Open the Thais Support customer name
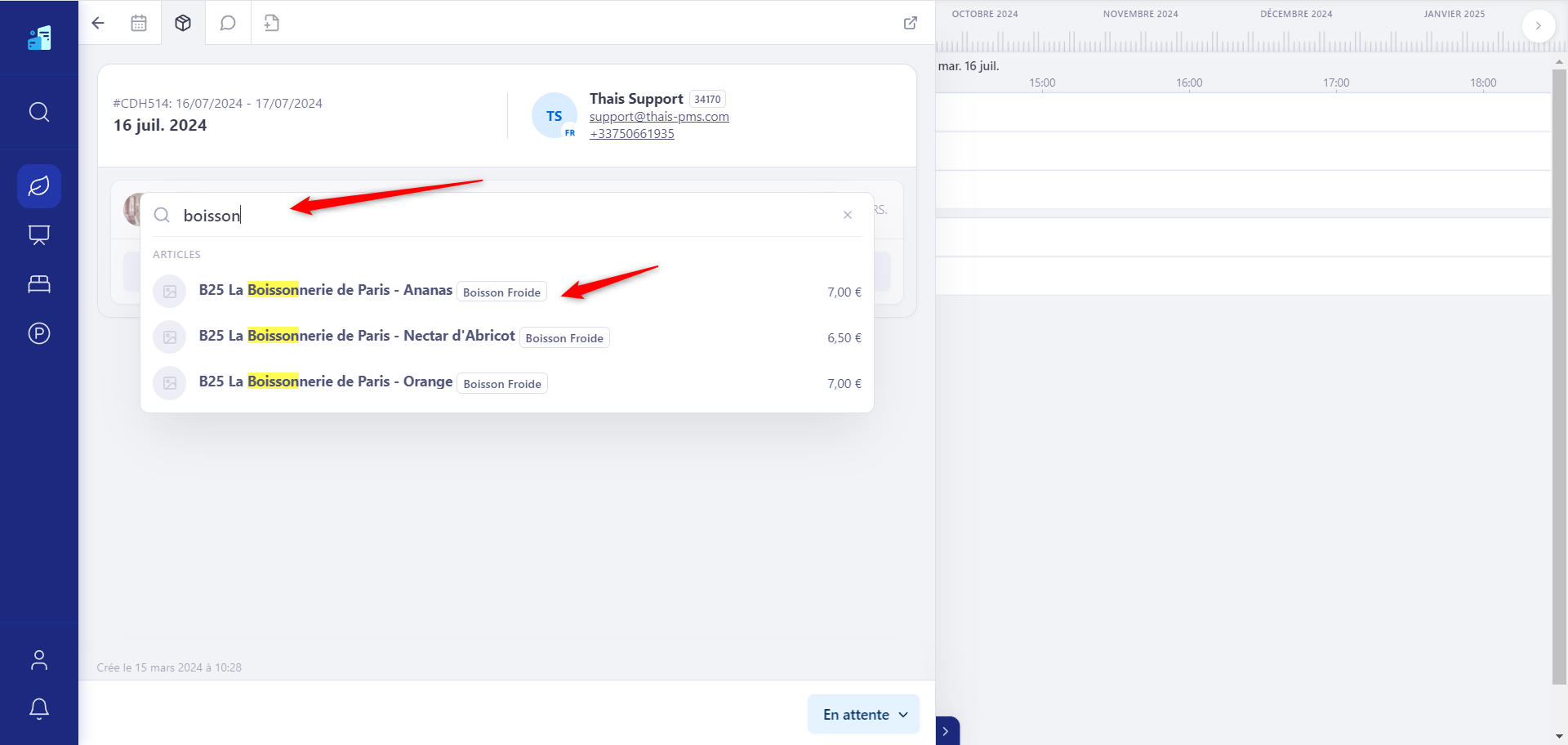 (636, 99)
